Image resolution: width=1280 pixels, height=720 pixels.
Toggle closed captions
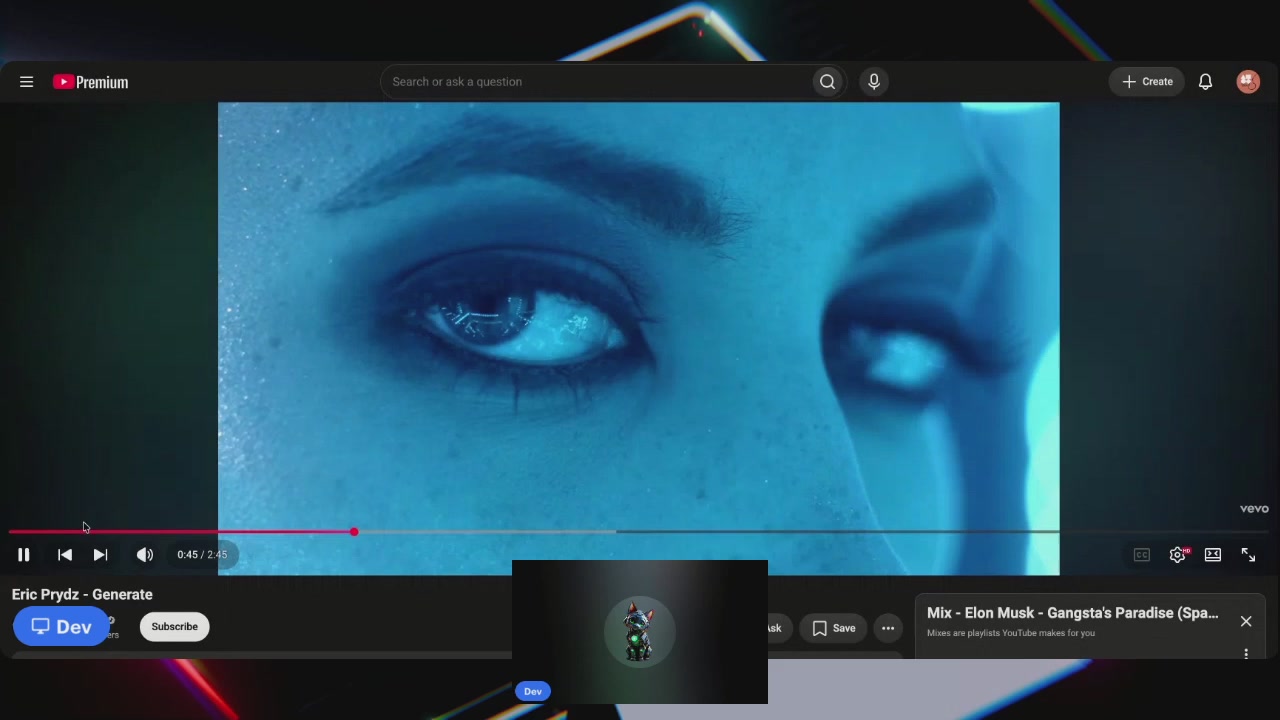[1141, 554]
